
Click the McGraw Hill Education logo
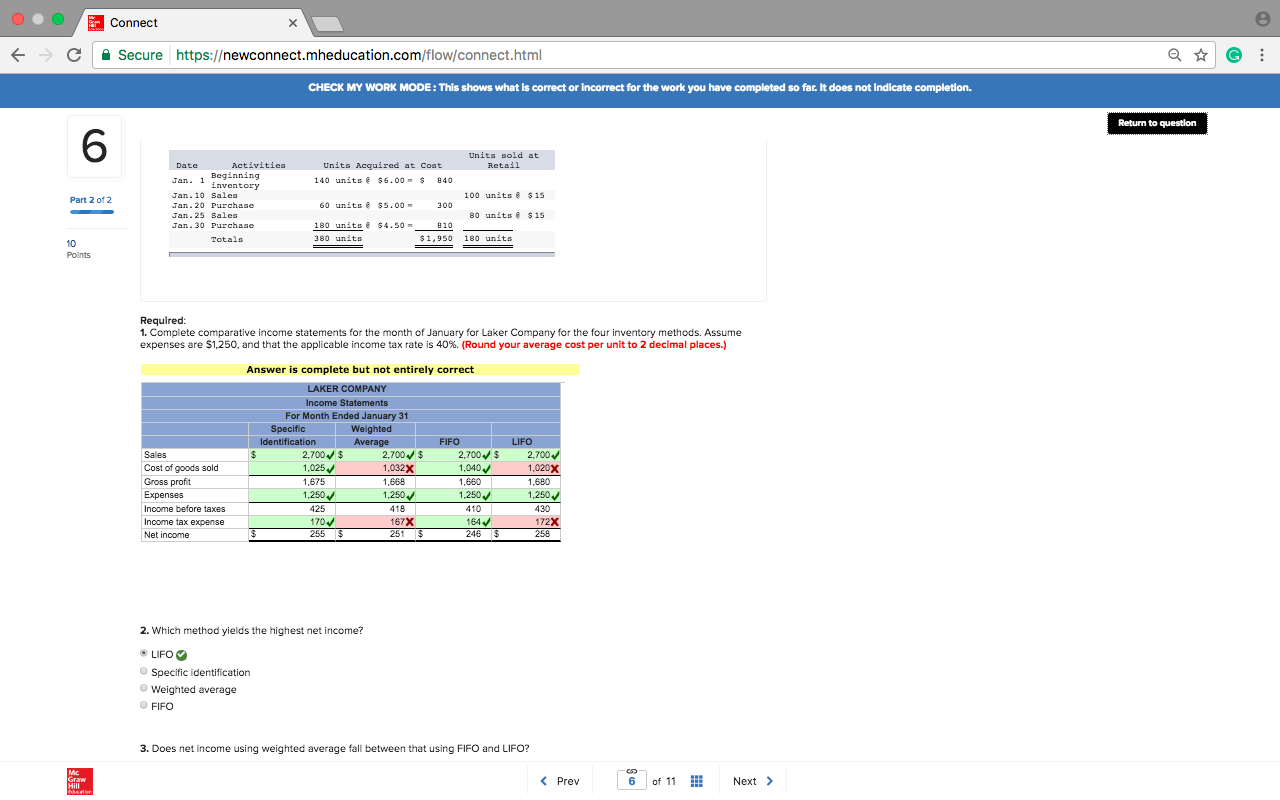click(x=78, y=781)
